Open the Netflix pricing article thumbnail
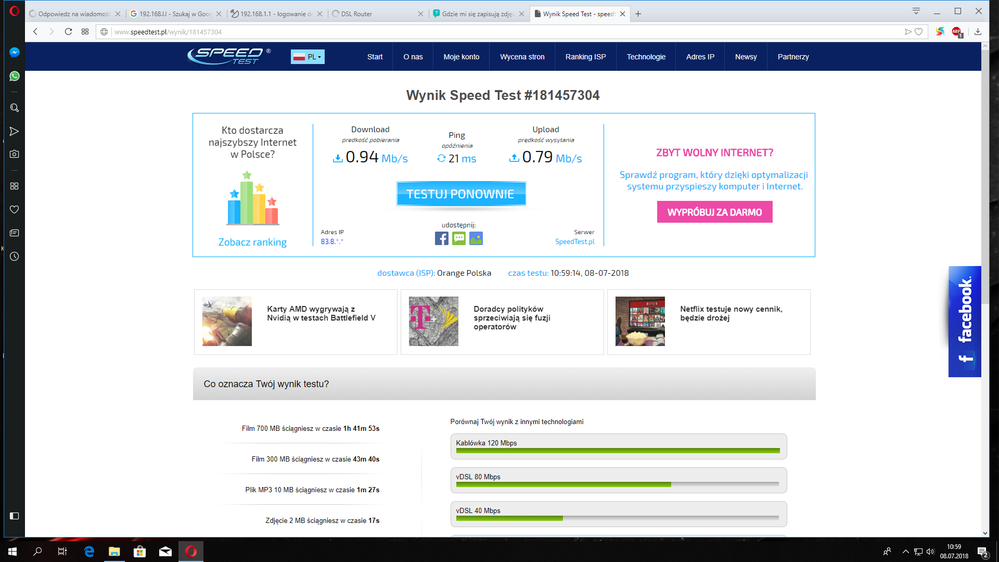This screenshot has width=999, height=562. pyautogui.click(x=640, y=322)
